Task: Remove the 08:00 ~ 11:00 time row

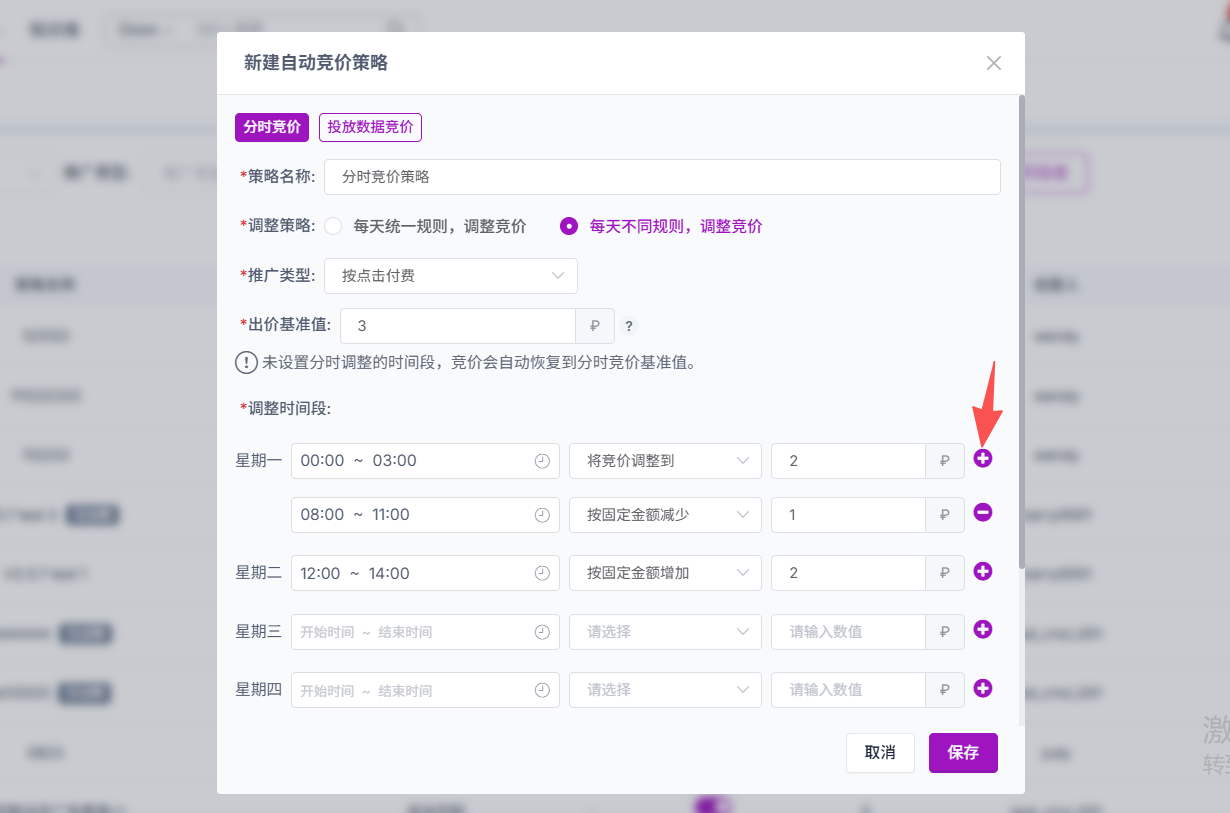Action: (x=983, y=513)
